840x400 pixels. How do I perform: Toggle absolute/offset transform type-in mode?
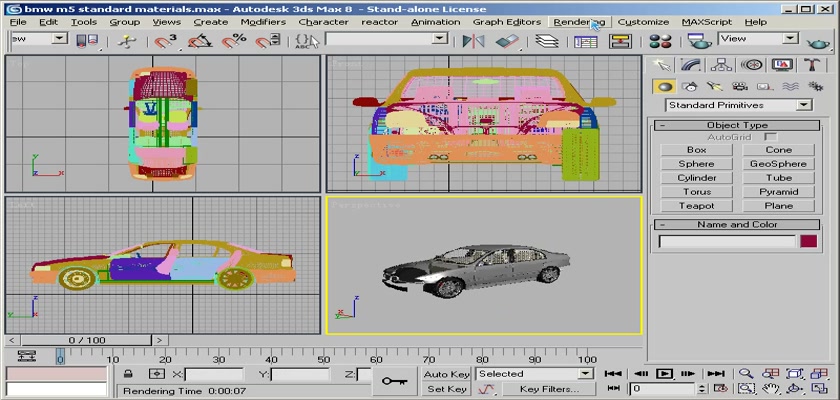click(156, 374)
